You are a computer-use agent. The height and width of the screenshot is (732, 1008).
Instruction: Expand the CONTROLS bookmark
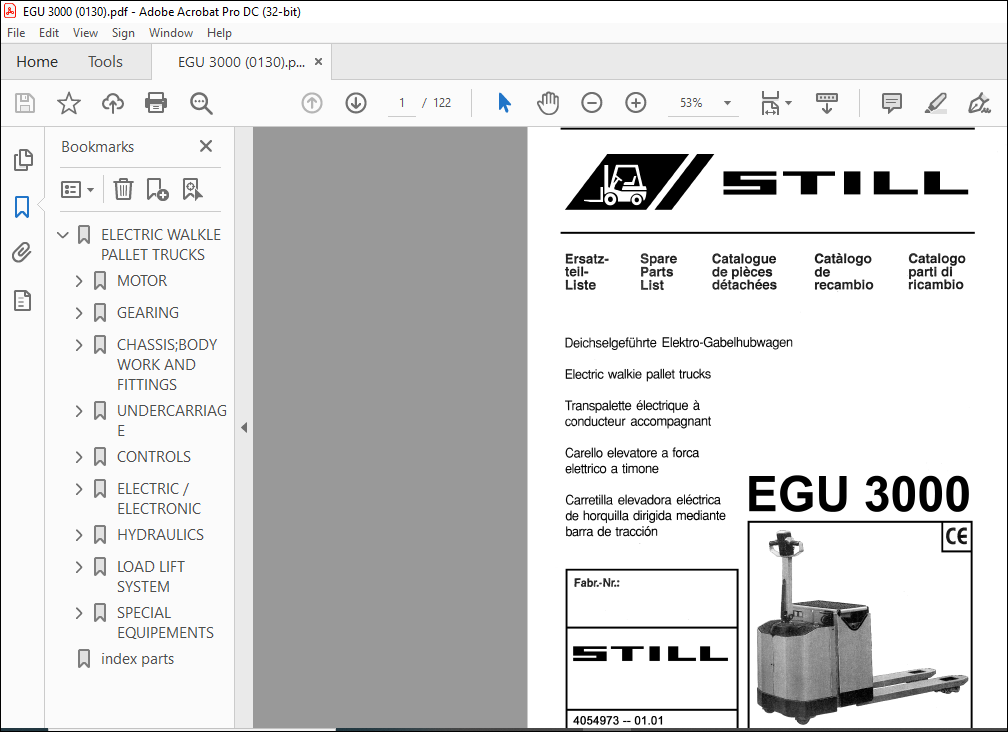pos(79,457)
